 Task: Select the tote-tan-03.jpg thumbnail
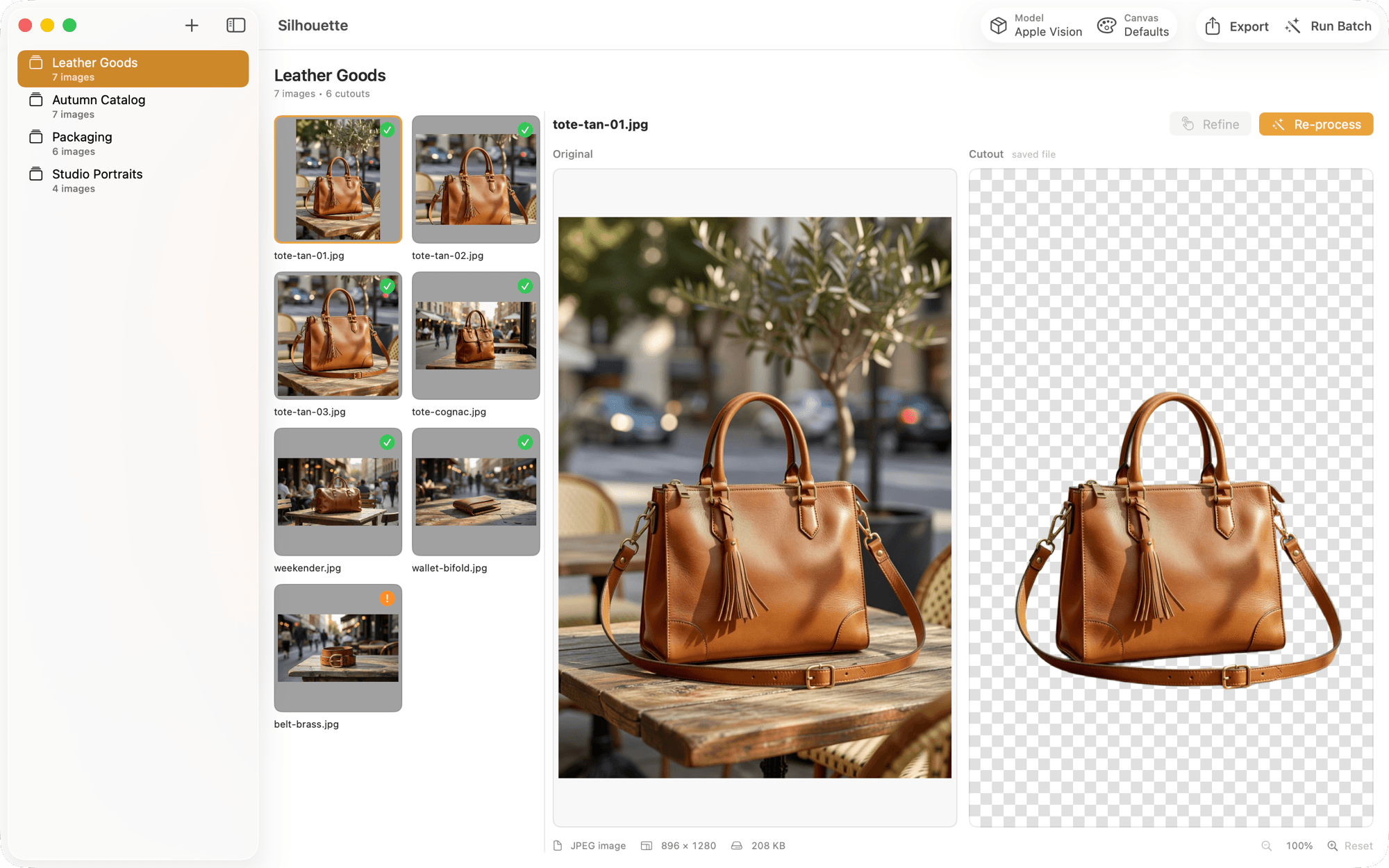(338, 335)
